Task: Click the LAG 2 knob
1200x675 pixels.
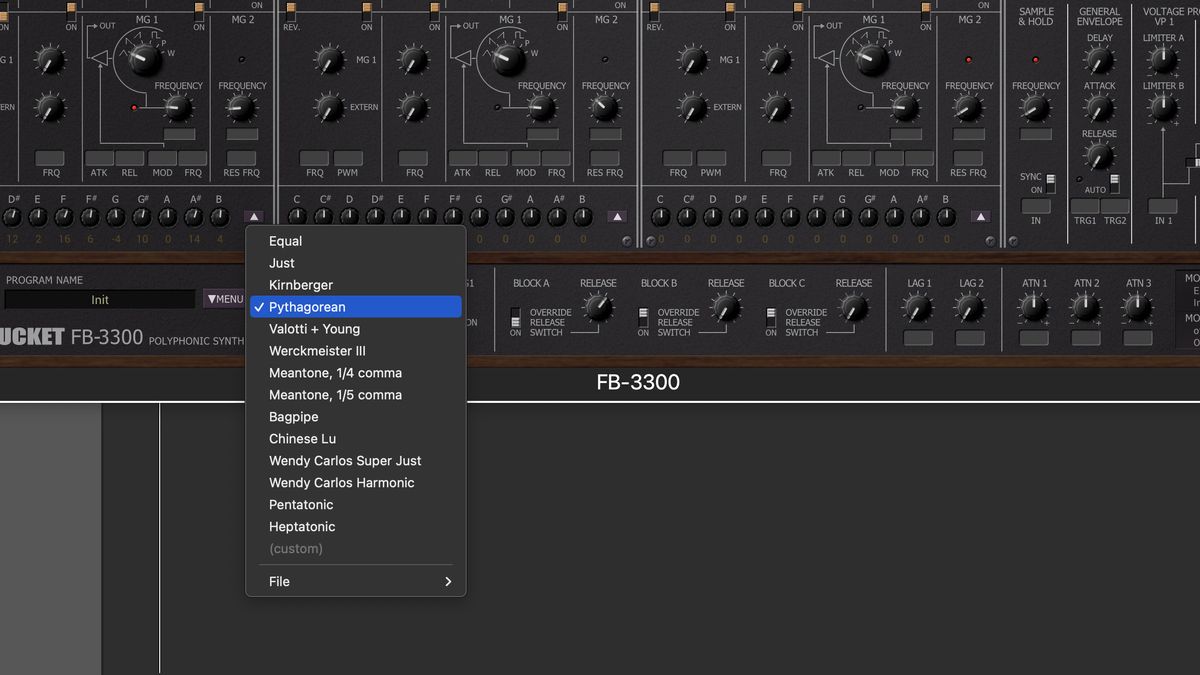Action: pos(970,308)
